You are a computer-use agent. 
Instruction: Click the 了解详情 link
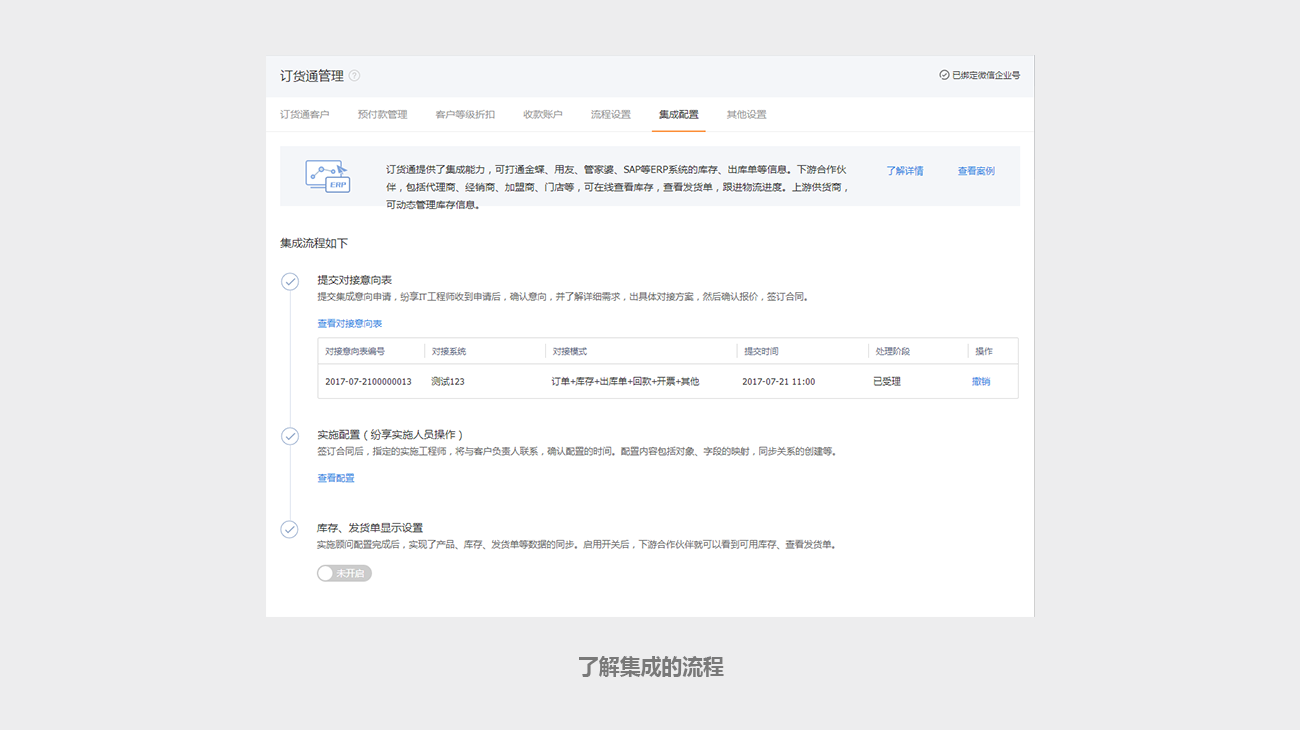pyautogui.click(x=904, y=171)
